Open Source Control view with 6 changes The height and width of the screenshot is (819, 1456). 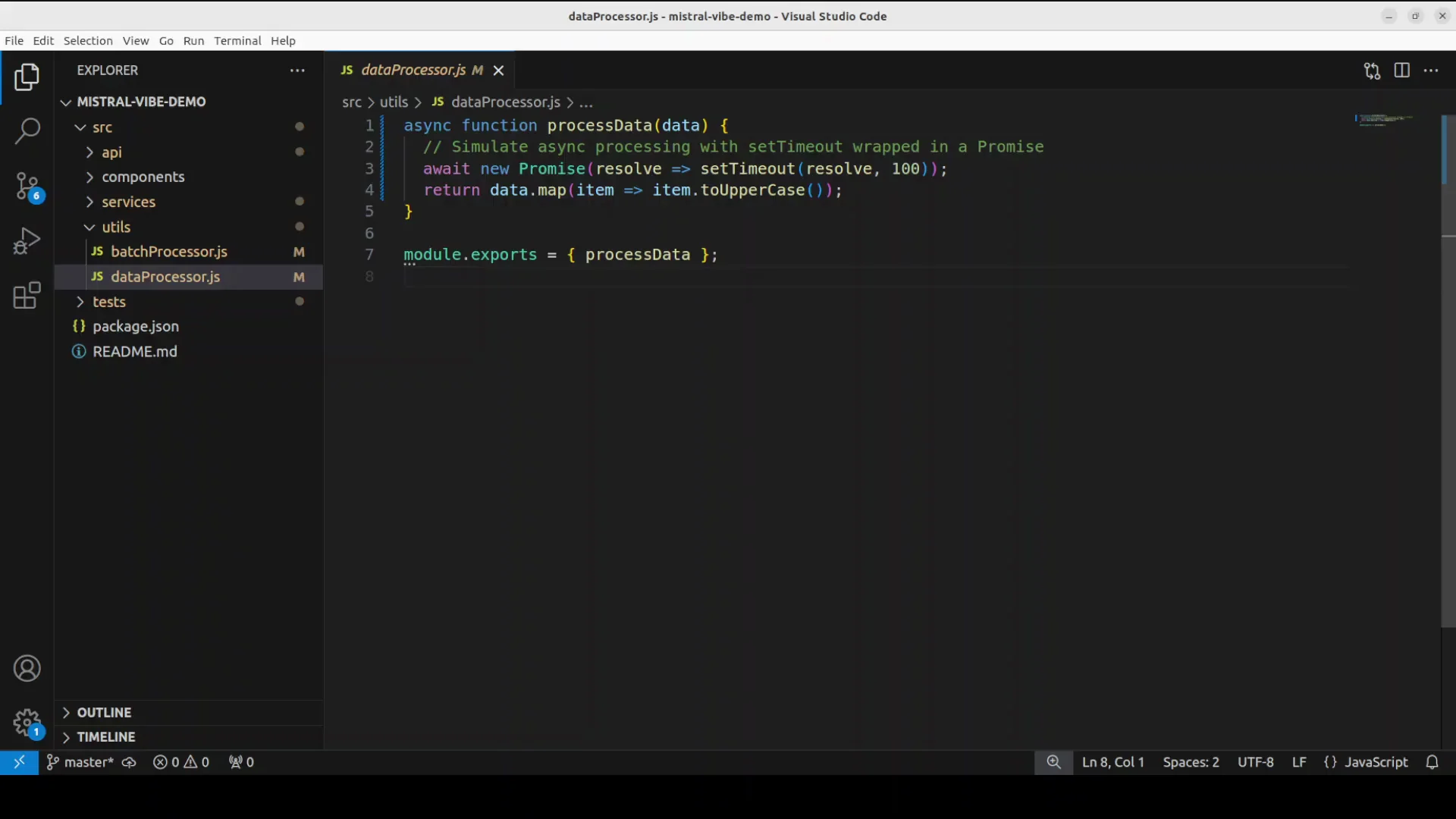pyautogui.click(x=27, y=187)
